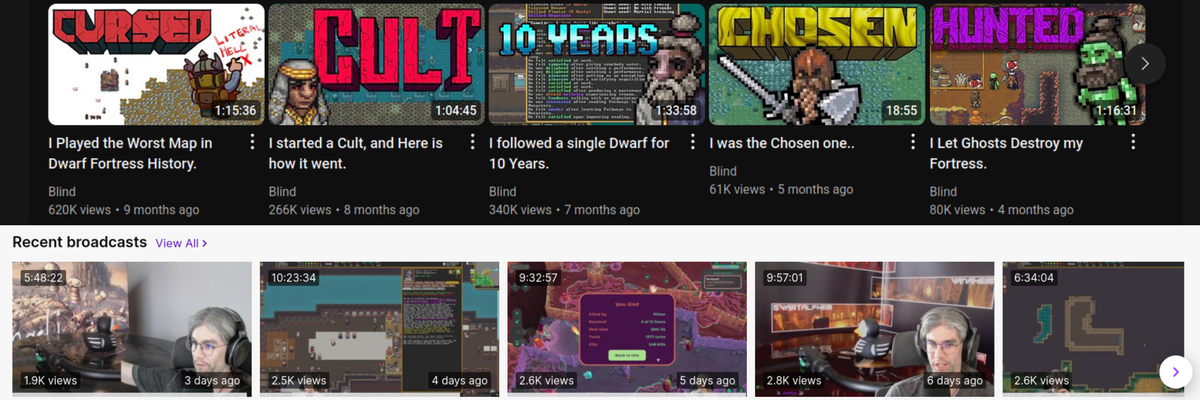Open three-dot menu for Ghosts Destroy Fortress video

[1133, 142]
